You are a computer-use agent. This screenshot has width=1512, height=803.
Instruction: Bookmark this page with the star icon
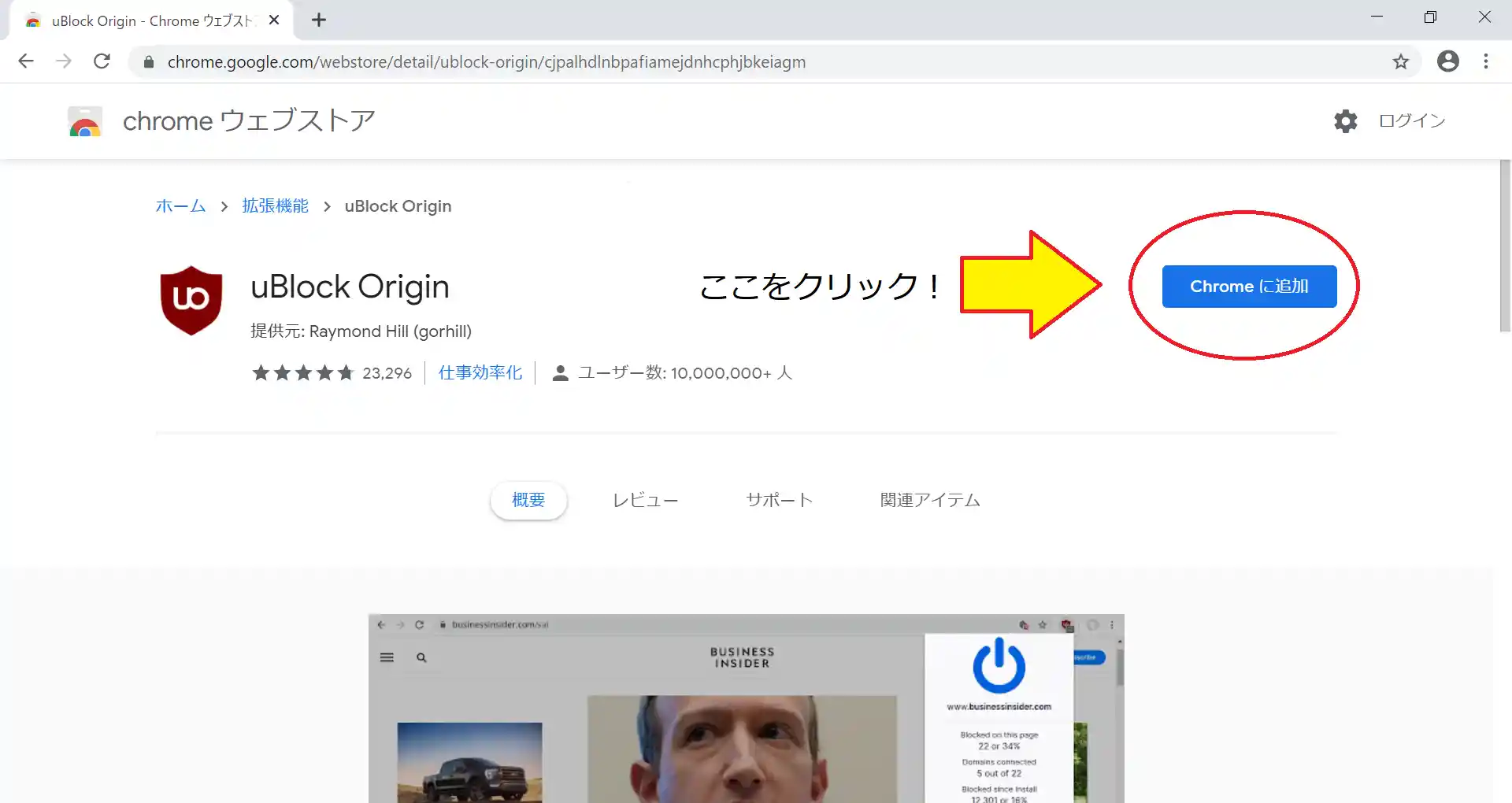[1400, 61]
